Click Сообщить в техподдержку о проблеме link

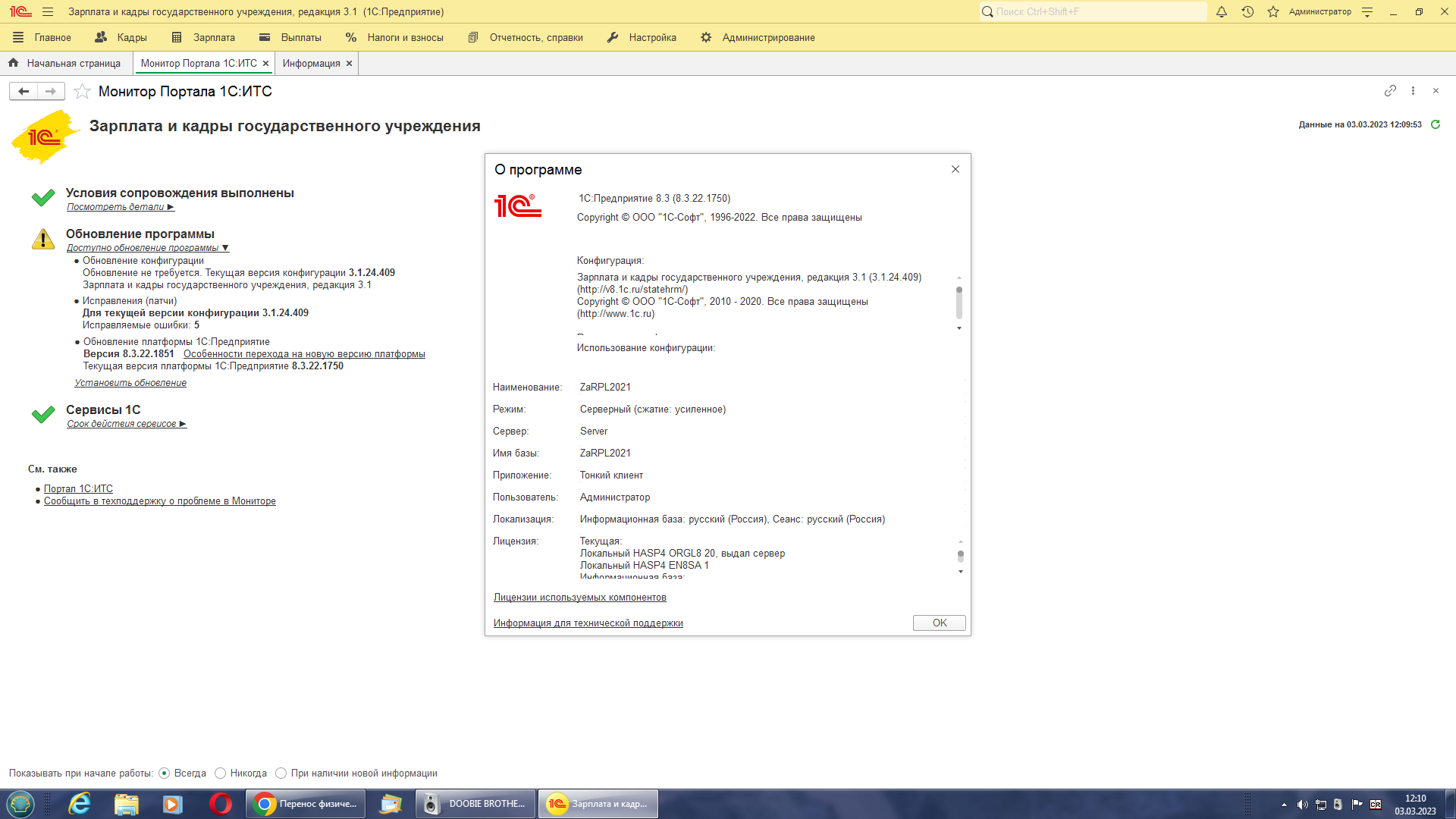[160, 501]
